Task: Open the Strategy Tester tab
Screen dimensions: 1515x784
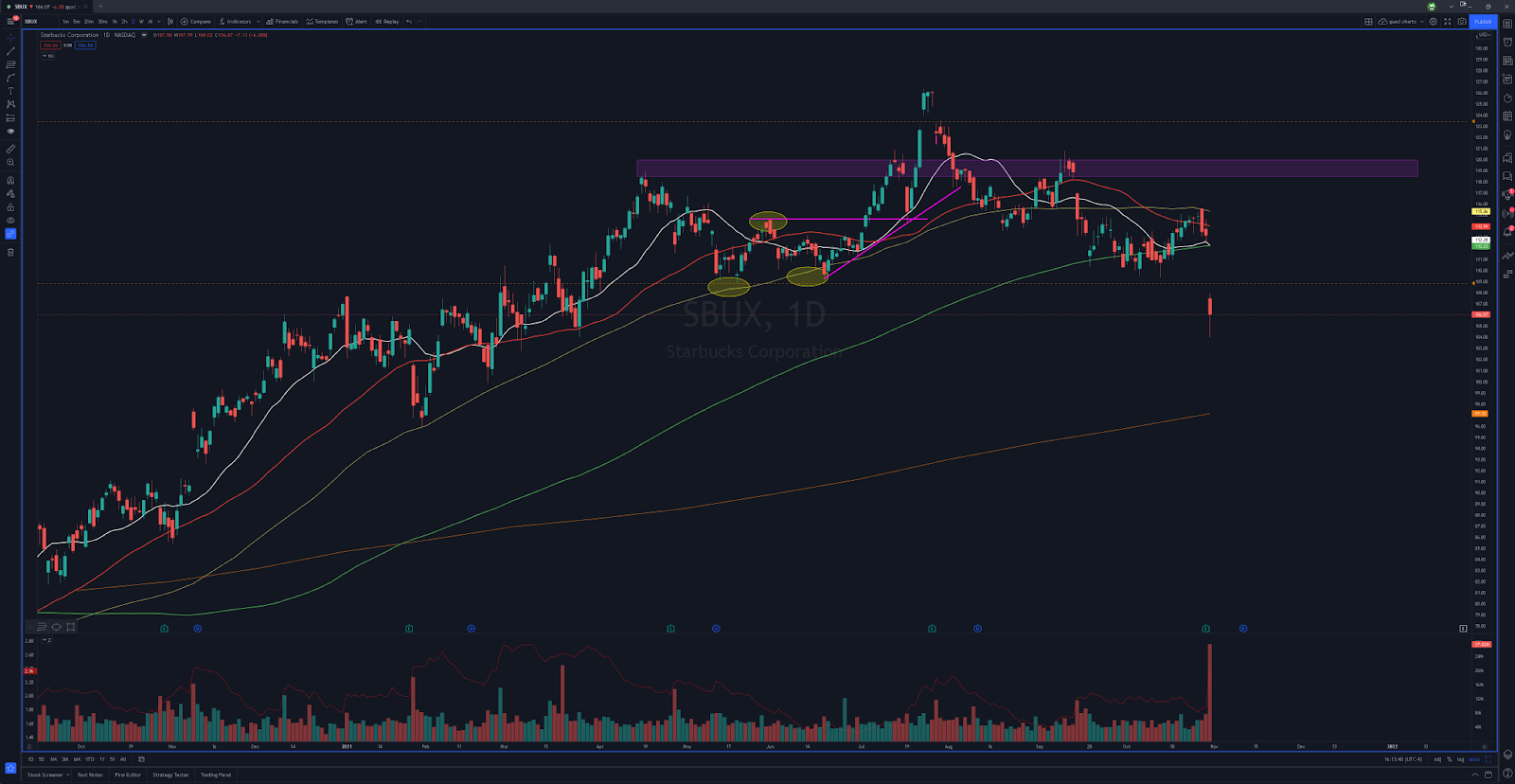Action: point(170,775)
